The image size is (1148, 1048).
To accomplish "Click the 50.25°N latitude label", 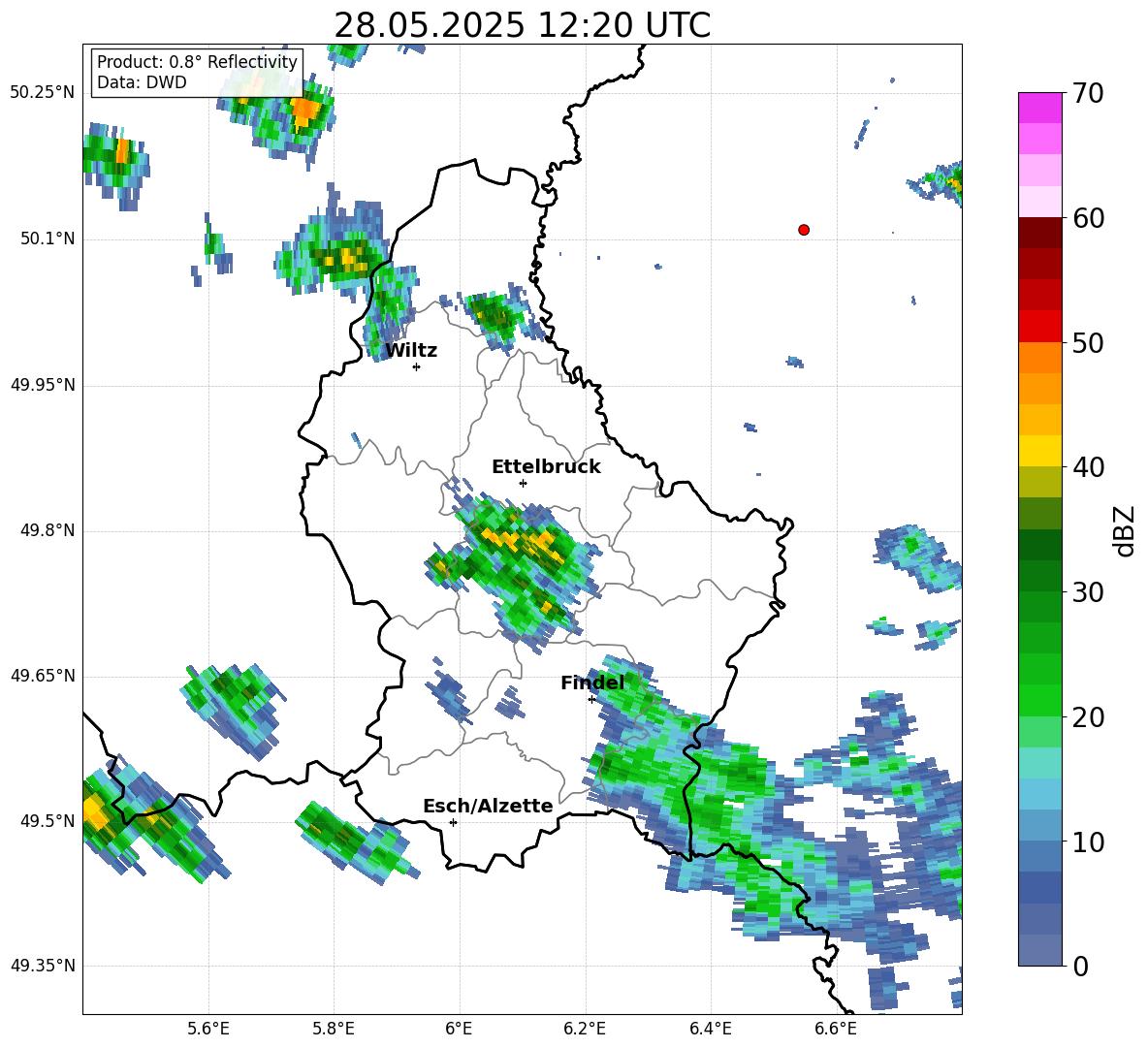I will [43, 93].
